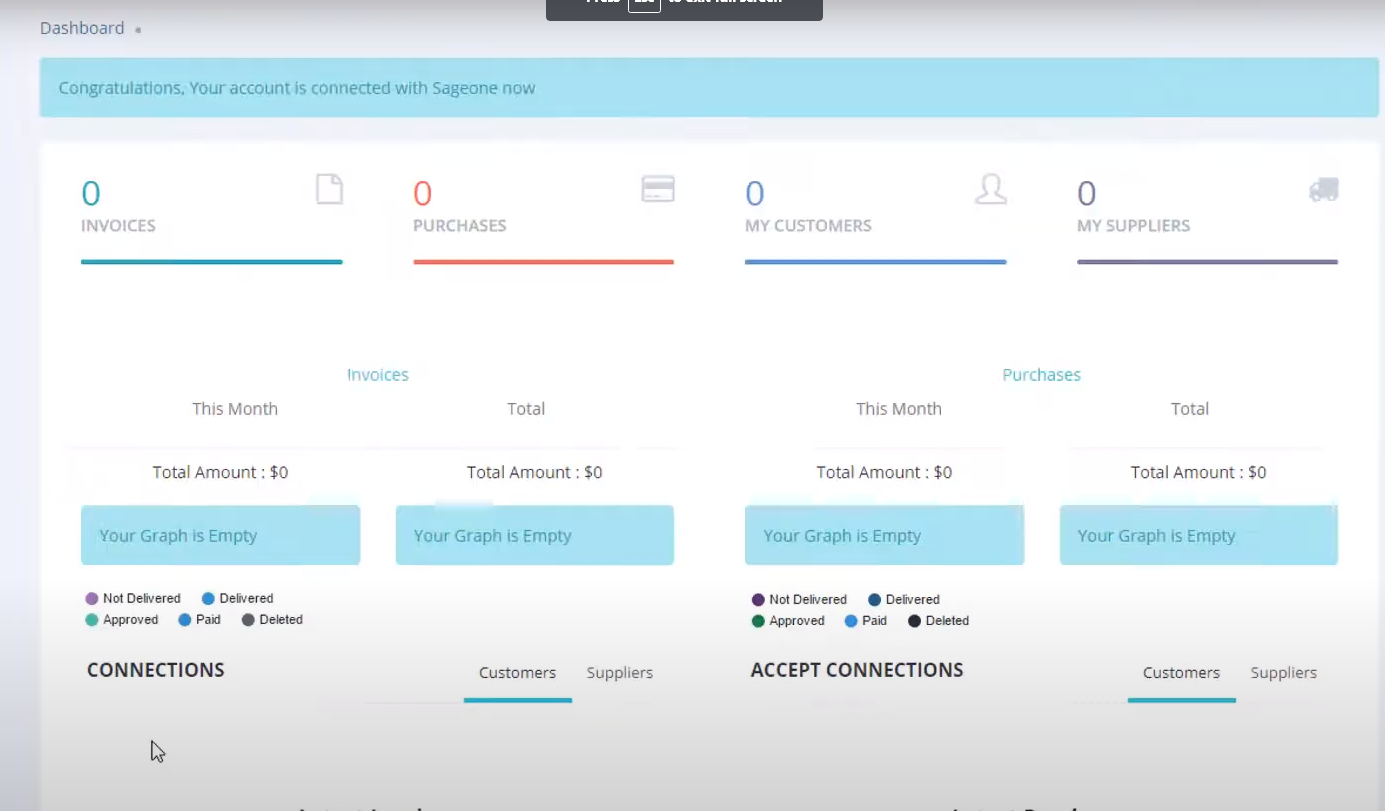Click the Invoices document icon
The width and height of the screenshot is (1385, 811).
[x=330, y=189]
